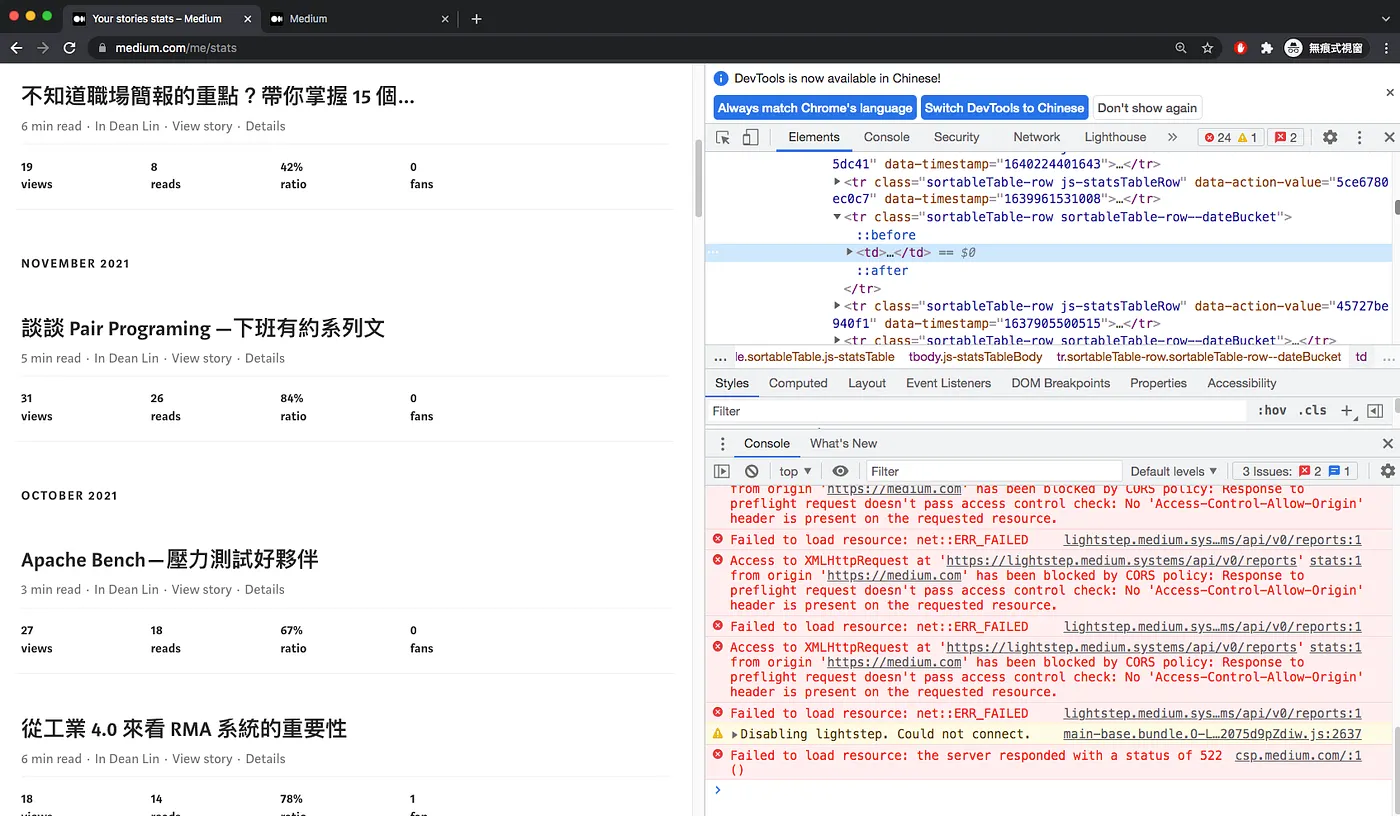Select the element inspector picker icon
The height and width of the screenshot is (816, 1400).
pos(723,137)
